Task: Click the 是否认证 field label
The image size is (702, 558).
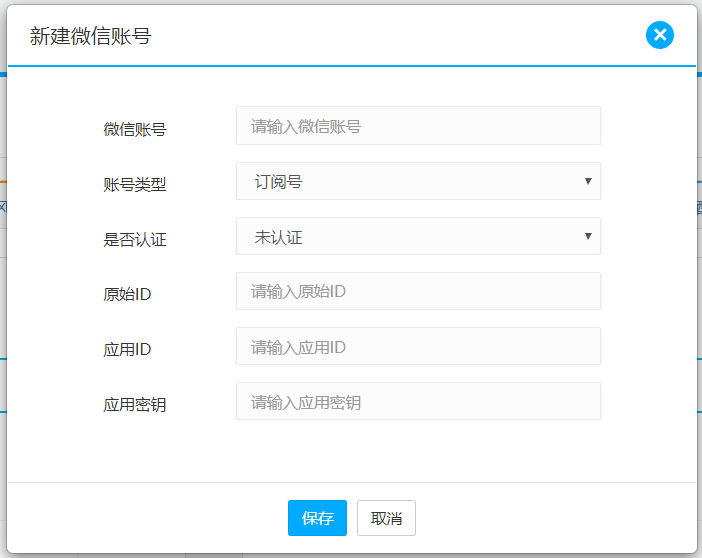Action: point(134,239)
